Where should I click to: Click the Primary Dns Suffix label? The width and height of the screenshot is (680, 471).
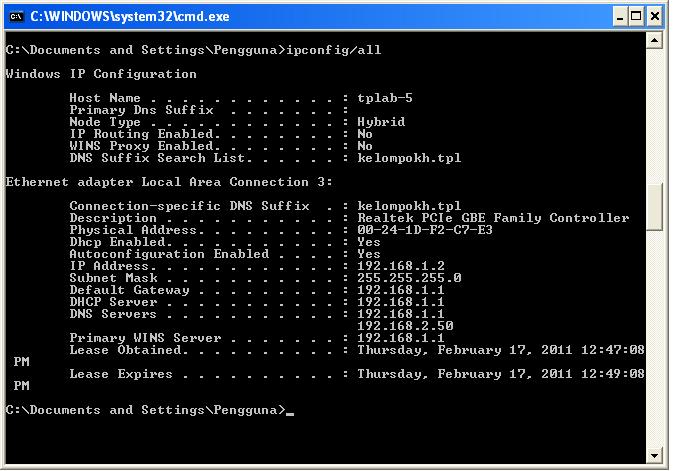click(x=141, y=110)
